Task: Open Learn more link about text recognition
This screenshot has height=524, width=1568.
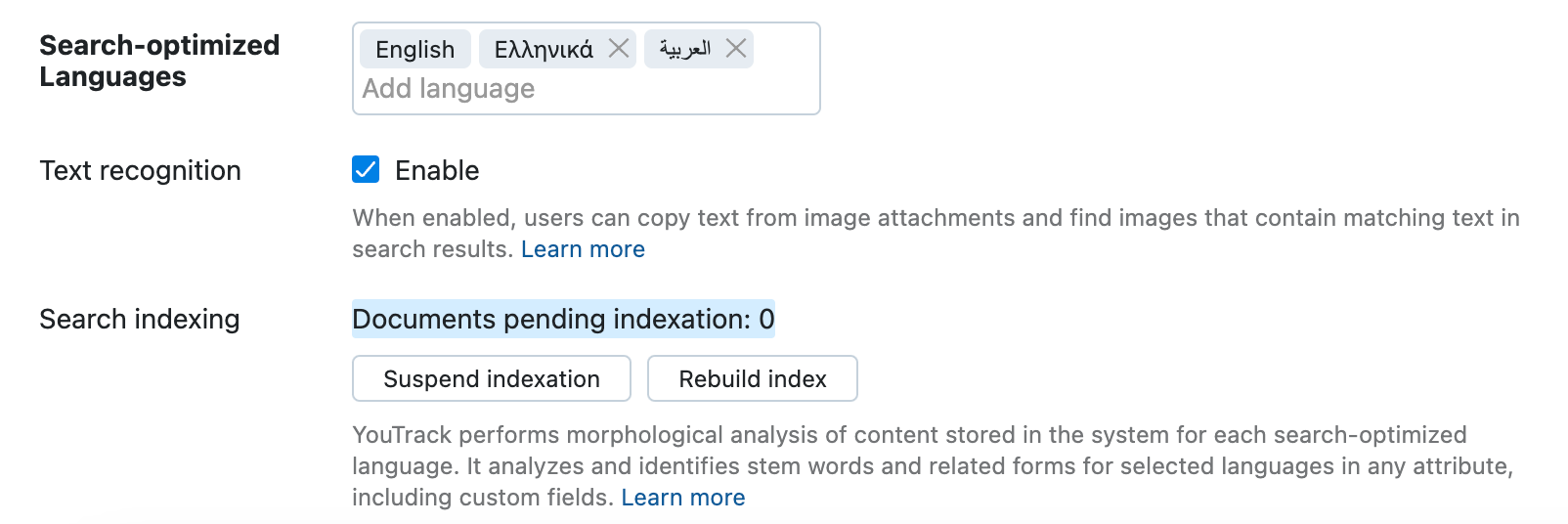Action: (x=583, y=249)
